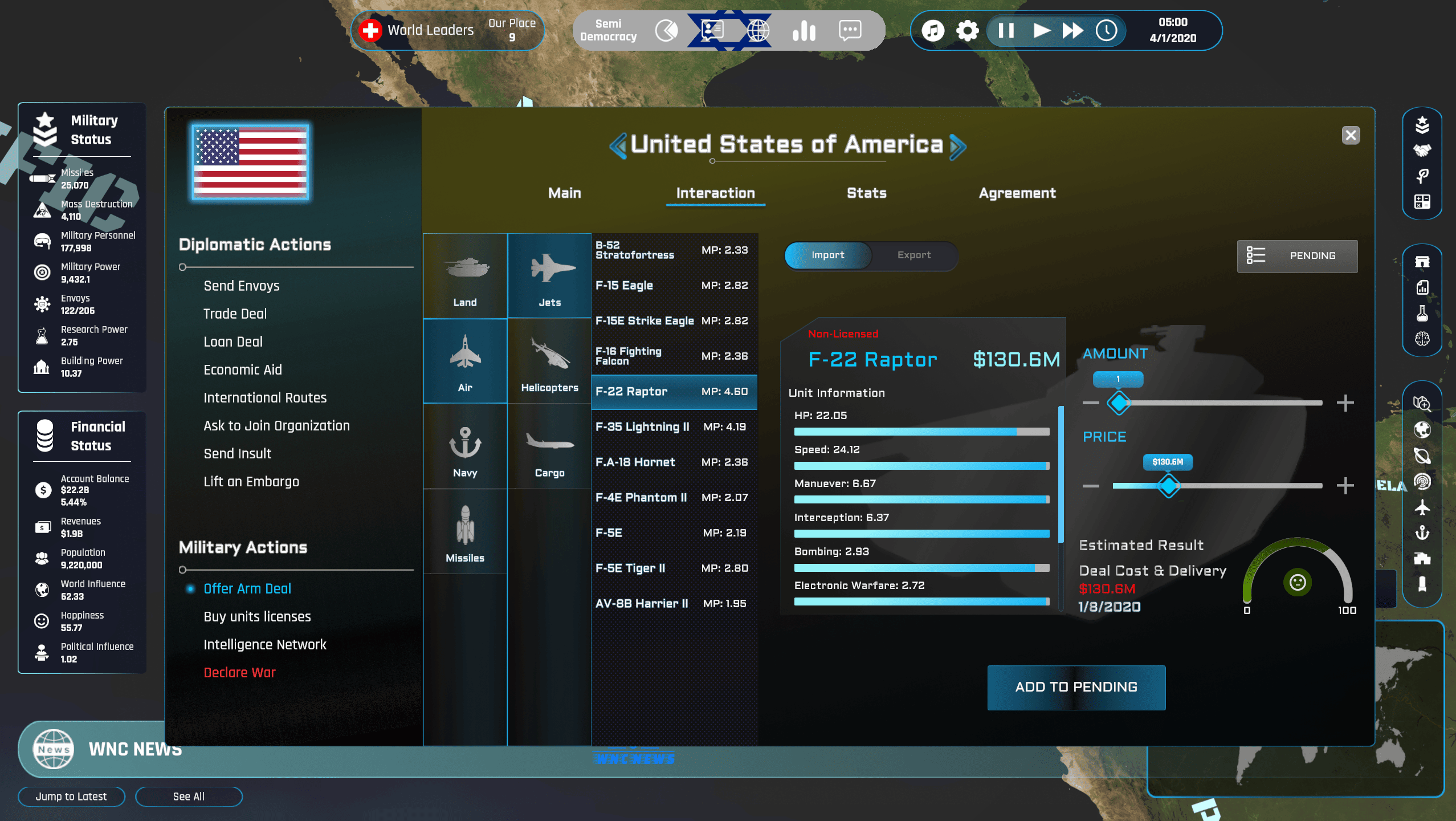Open the bar chart statistics icon
Image resolution: width=1456 pixels, height=821 pixels.
[x=804, y=30]
